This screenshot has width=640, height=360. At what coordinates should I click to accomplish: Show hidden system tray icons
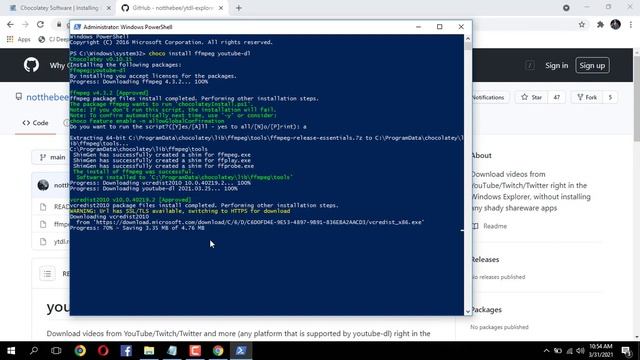coord(547,351)
